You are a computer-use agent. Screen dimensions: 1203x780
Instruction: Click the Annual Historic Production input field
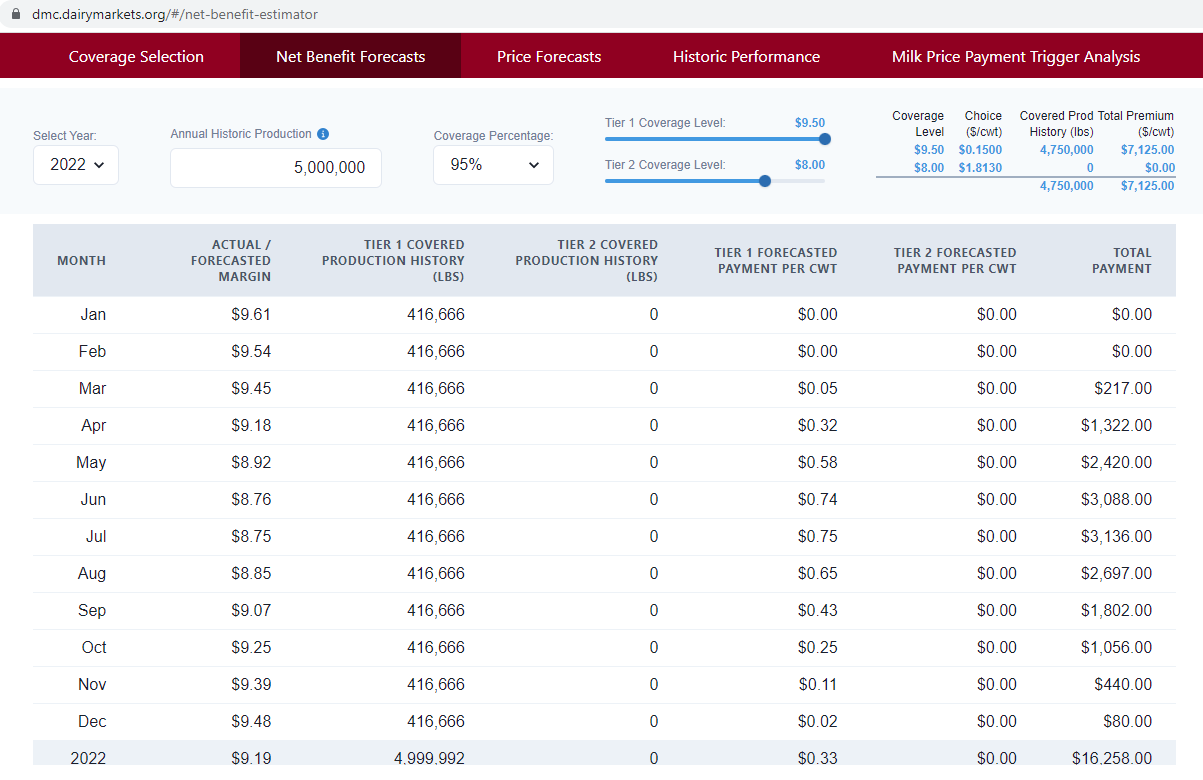[276, 168]
